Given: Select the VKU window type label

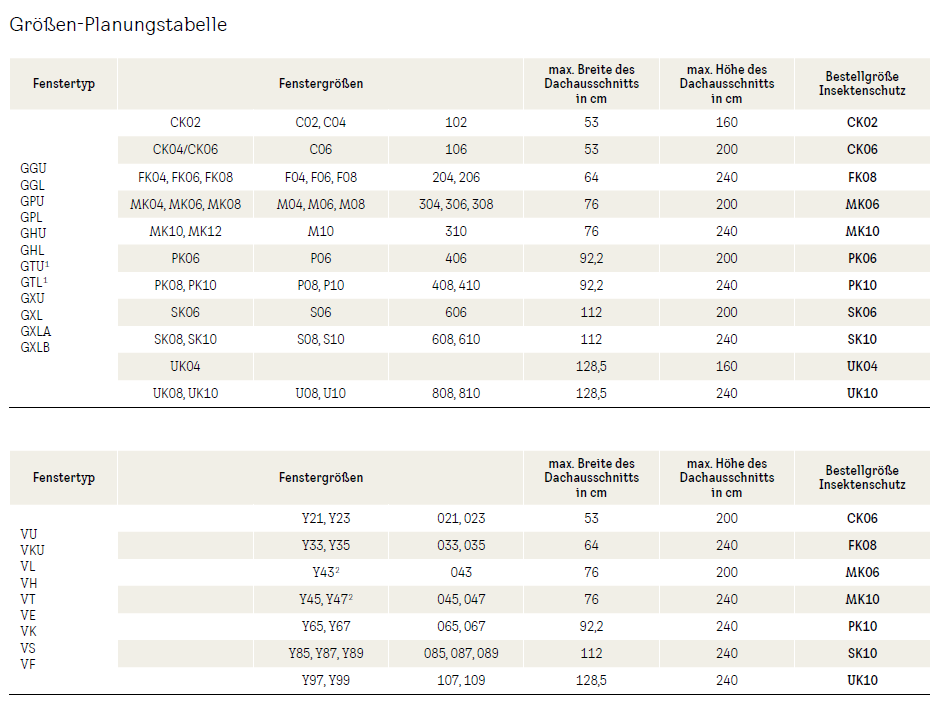Looking at the screenshot, I should 32,550.
